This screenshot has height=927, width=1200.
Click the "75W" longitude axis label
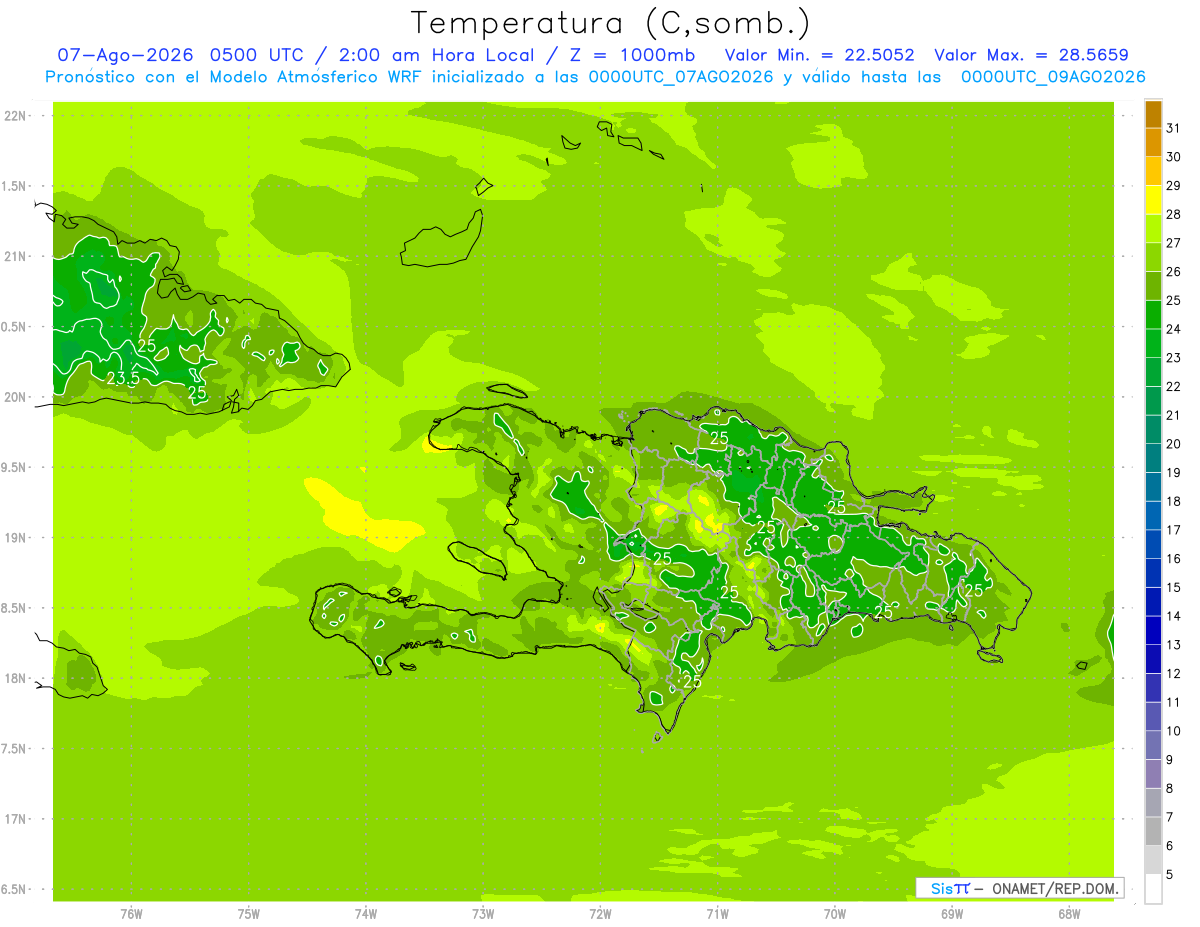point(248,913)
